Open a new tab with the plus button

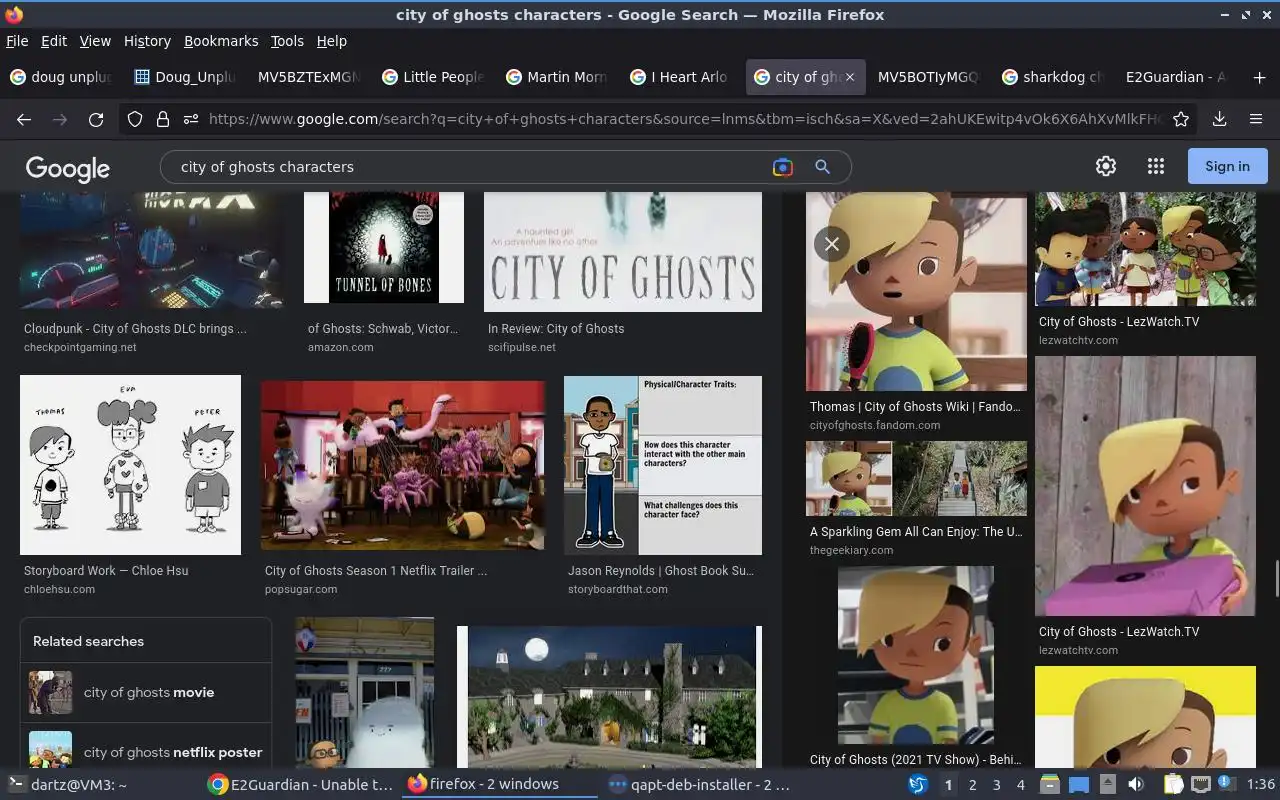click(1259, 77)
